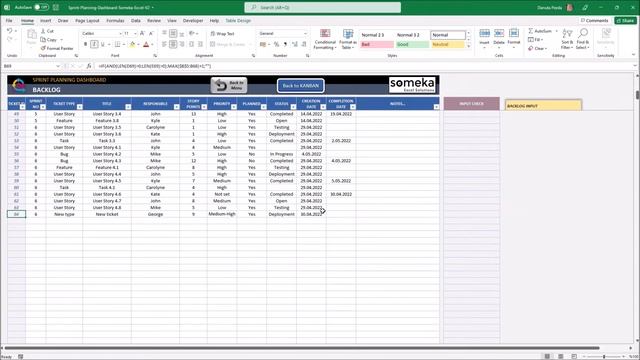Switch to Page Layout view in status bar
Screen dimensions: 640x360
561,356
